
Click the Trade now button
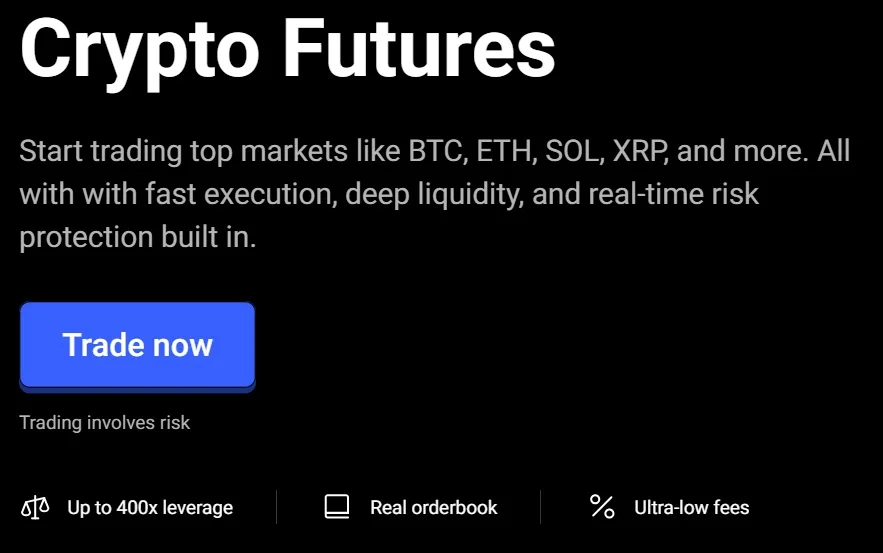[137, 345]
